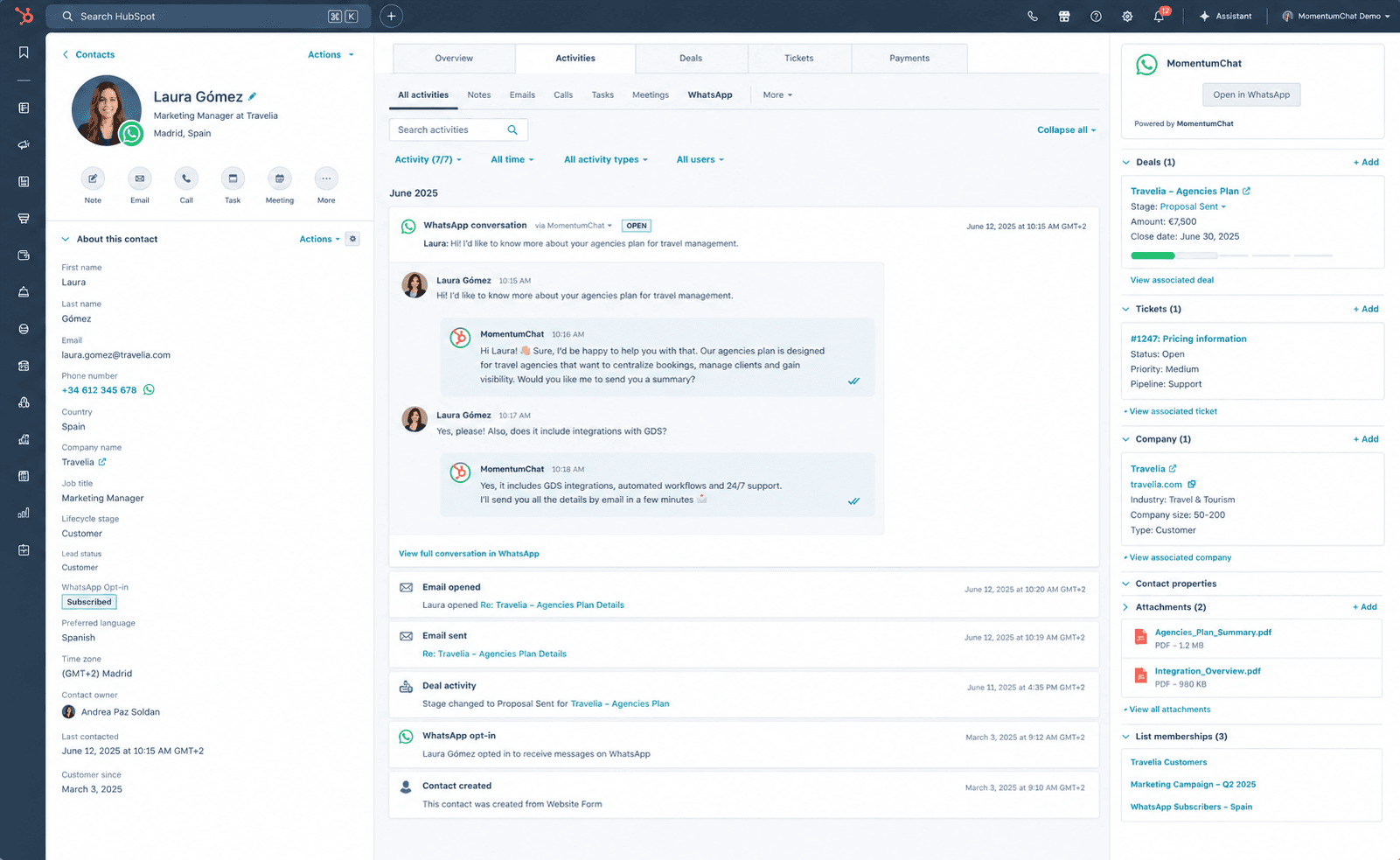The width and height of the screenshot is (1400, 860).
Task: Switch to the Tickets tab
Action: point(798,58)
